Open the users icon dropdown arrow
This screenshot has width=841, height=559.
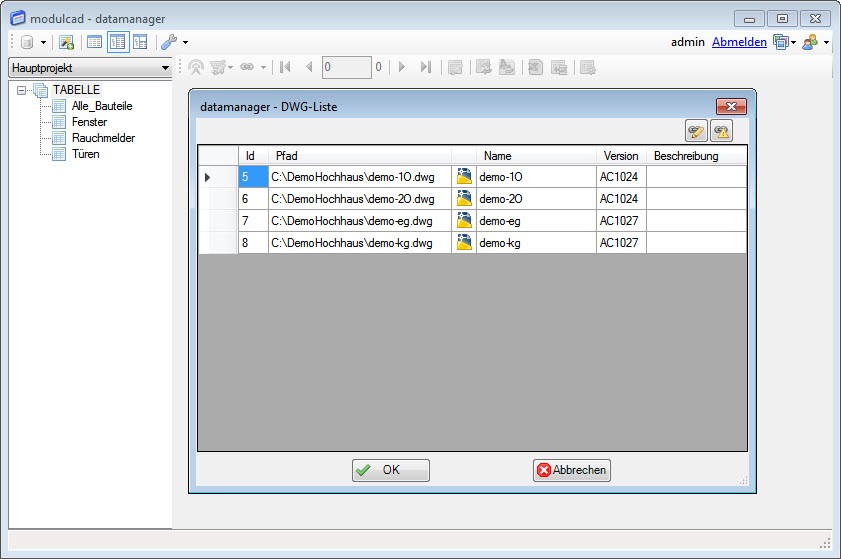click(x=826, y=42)
